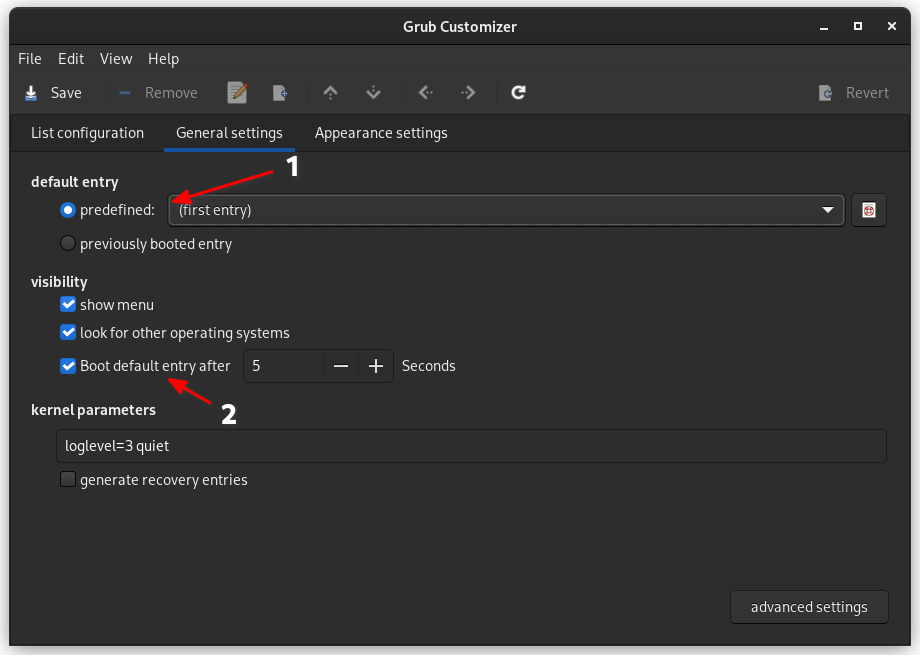The height and width of the screenshot is (655, 920).
Task: Click inside the kernel parameters text field
Action: [470, 445]
